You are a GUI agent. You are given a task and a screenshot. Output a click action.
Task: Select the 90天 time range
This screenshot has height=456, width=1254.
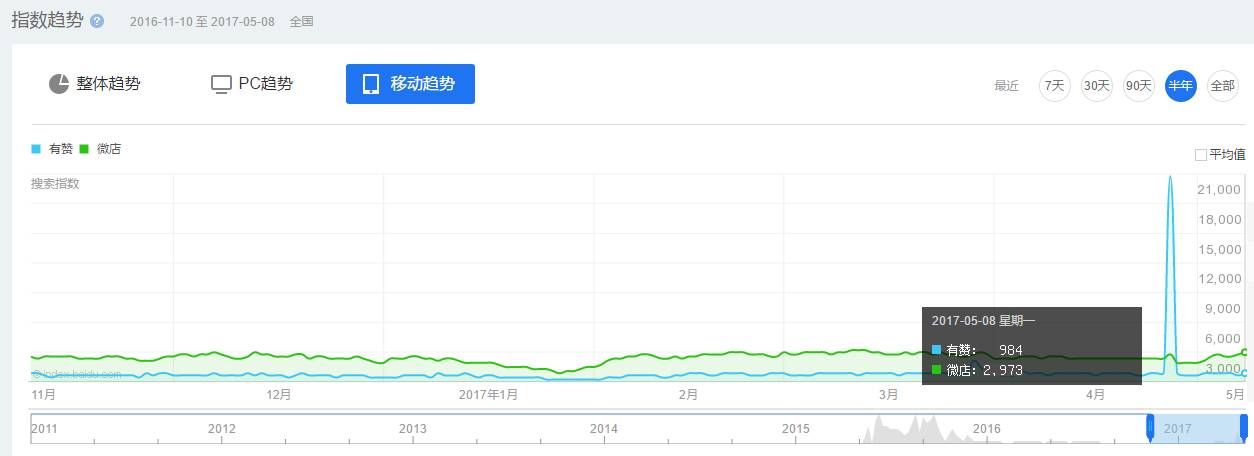pos(1139,86)
